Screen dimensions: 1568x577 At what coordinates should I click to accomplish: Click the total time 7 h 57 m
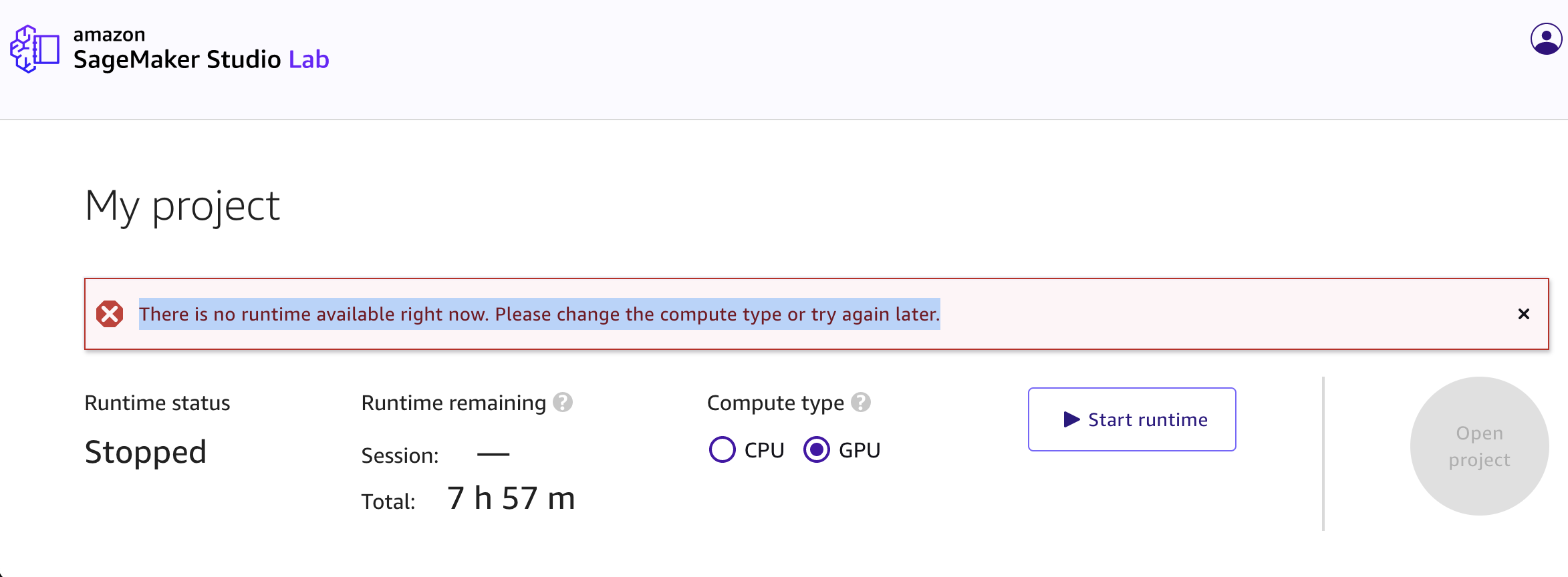click(x=511, y=498)
